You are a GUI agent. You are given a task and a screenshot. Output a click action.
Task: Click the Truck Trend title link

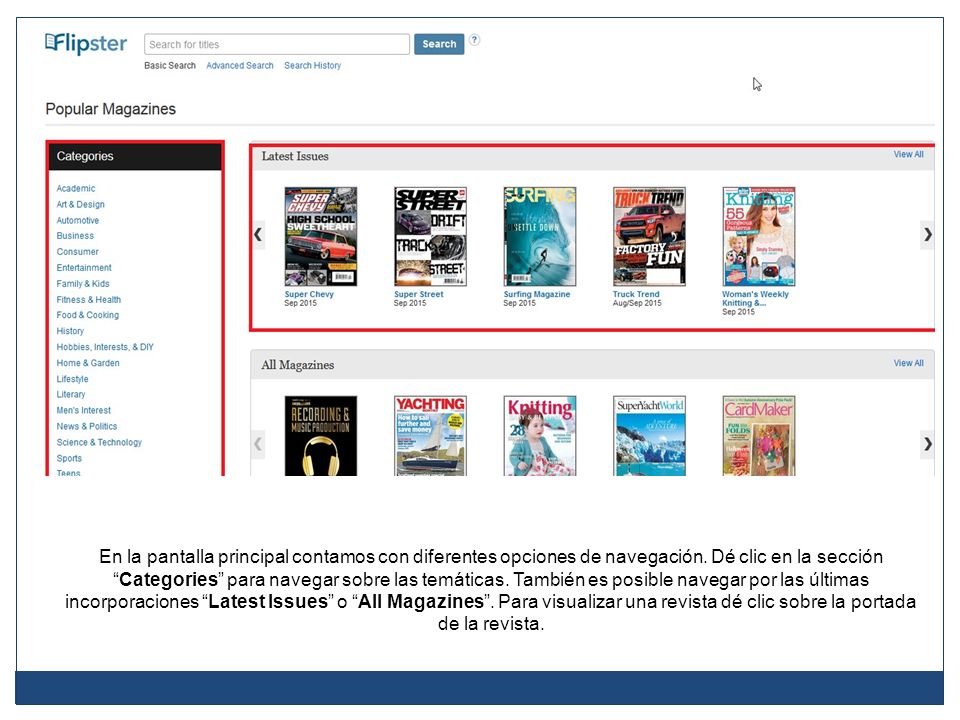[636, 294]
